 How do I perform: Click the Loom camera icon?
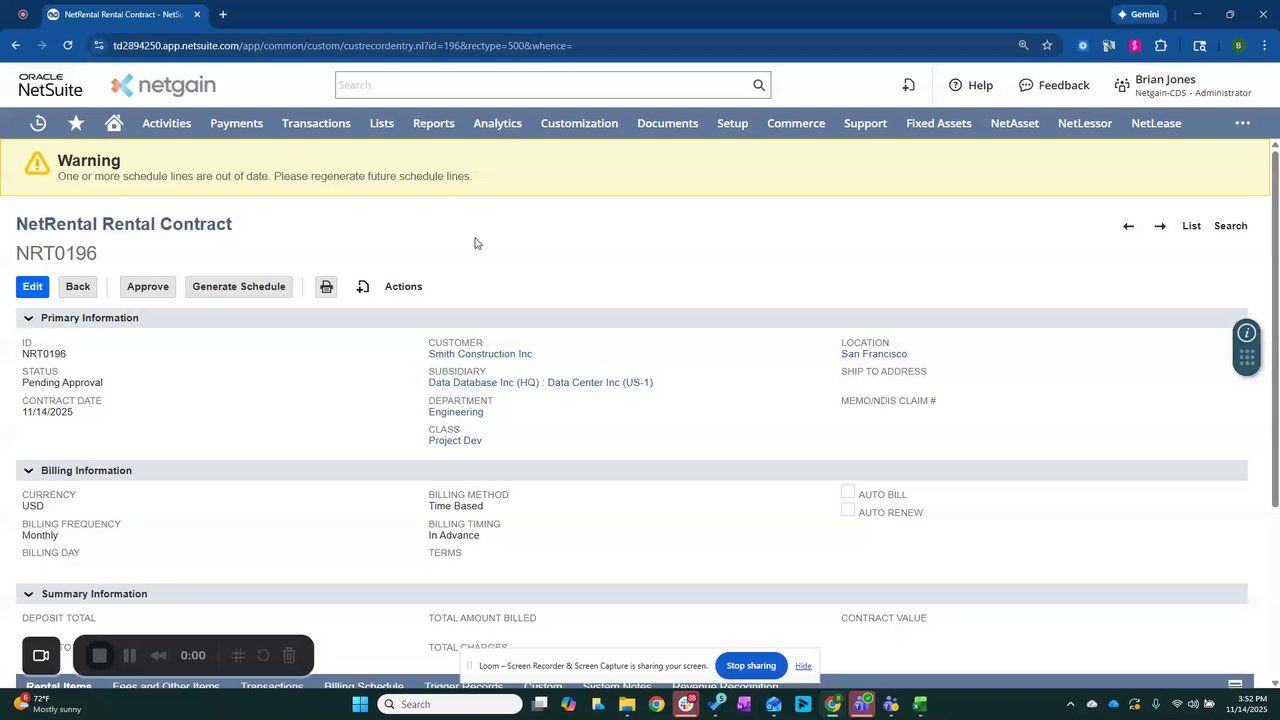click(x=41, y=656)
